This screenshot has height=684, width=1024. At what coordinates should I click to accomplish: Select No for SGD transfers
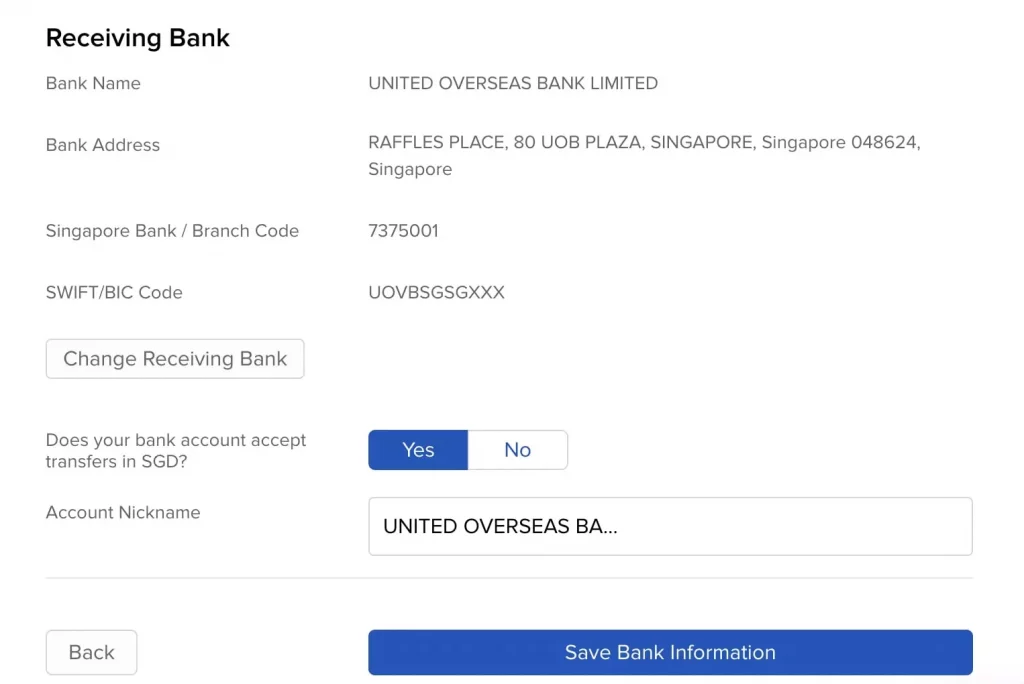tap(517, 449)
